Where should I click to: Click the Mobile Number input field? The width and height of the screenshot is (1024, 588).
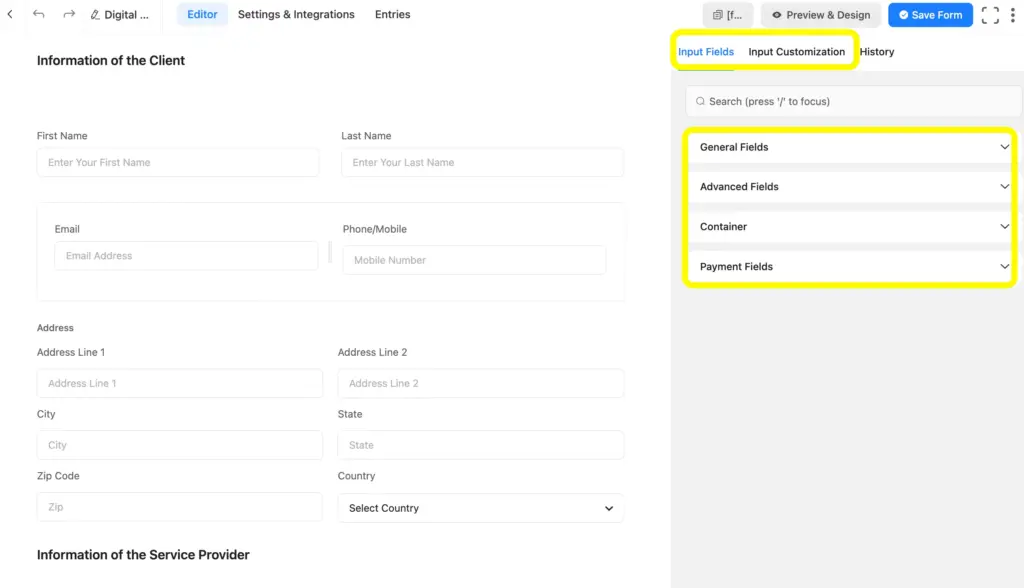tap(474, 260)
